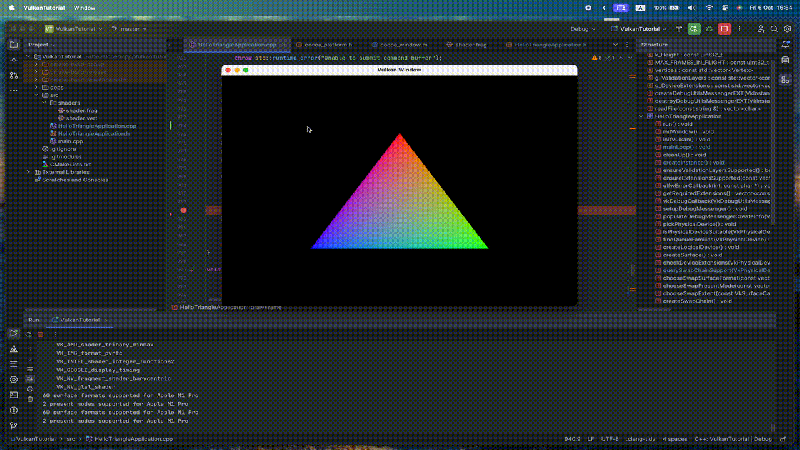This screenshot has width=800, height=450.
Task: Click the Build hammer icon in toolbar
Action: (679, 29)
